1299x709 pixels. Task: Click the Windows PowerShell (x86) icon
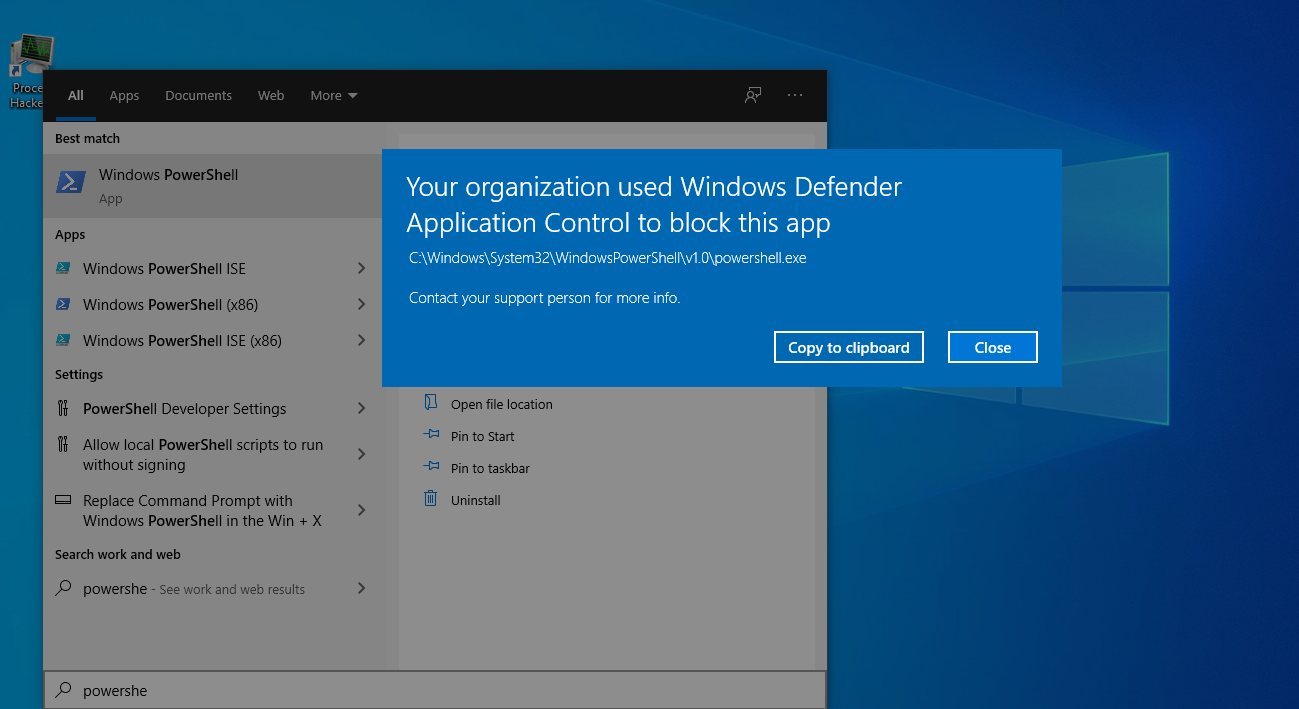point(63,304)
